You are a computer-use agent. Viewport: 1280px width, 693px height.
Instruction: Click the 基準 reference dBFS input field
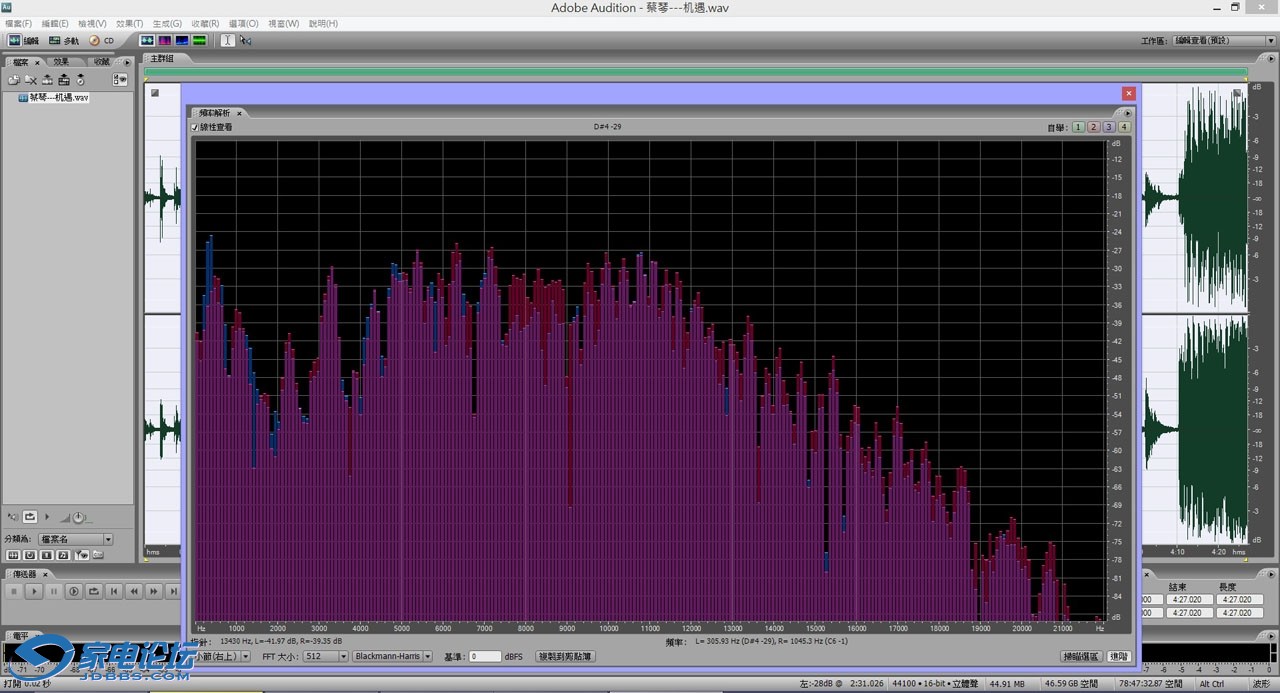click(485, 657)
